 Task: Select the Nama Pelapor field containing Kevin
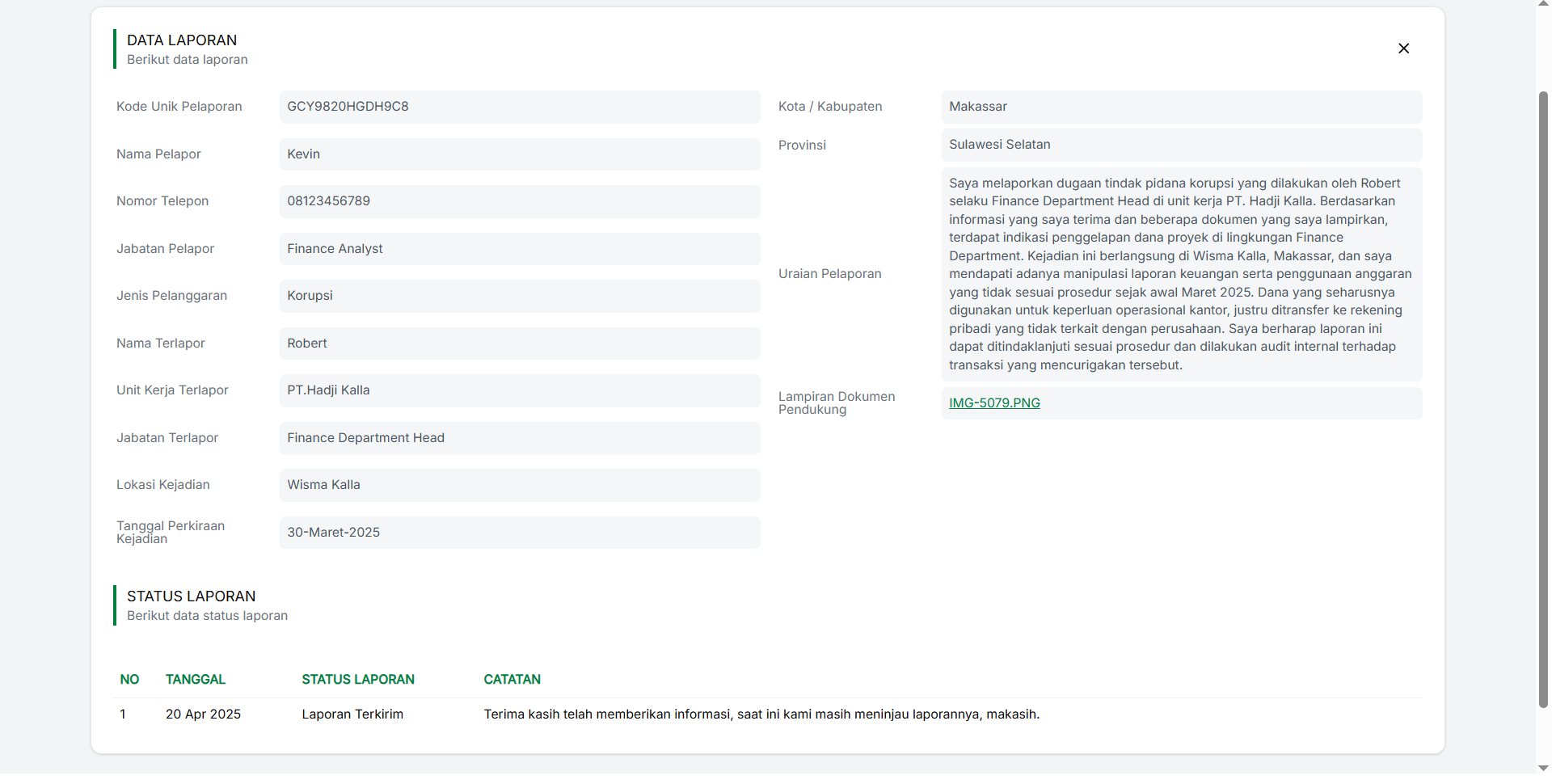coord(519,154)
